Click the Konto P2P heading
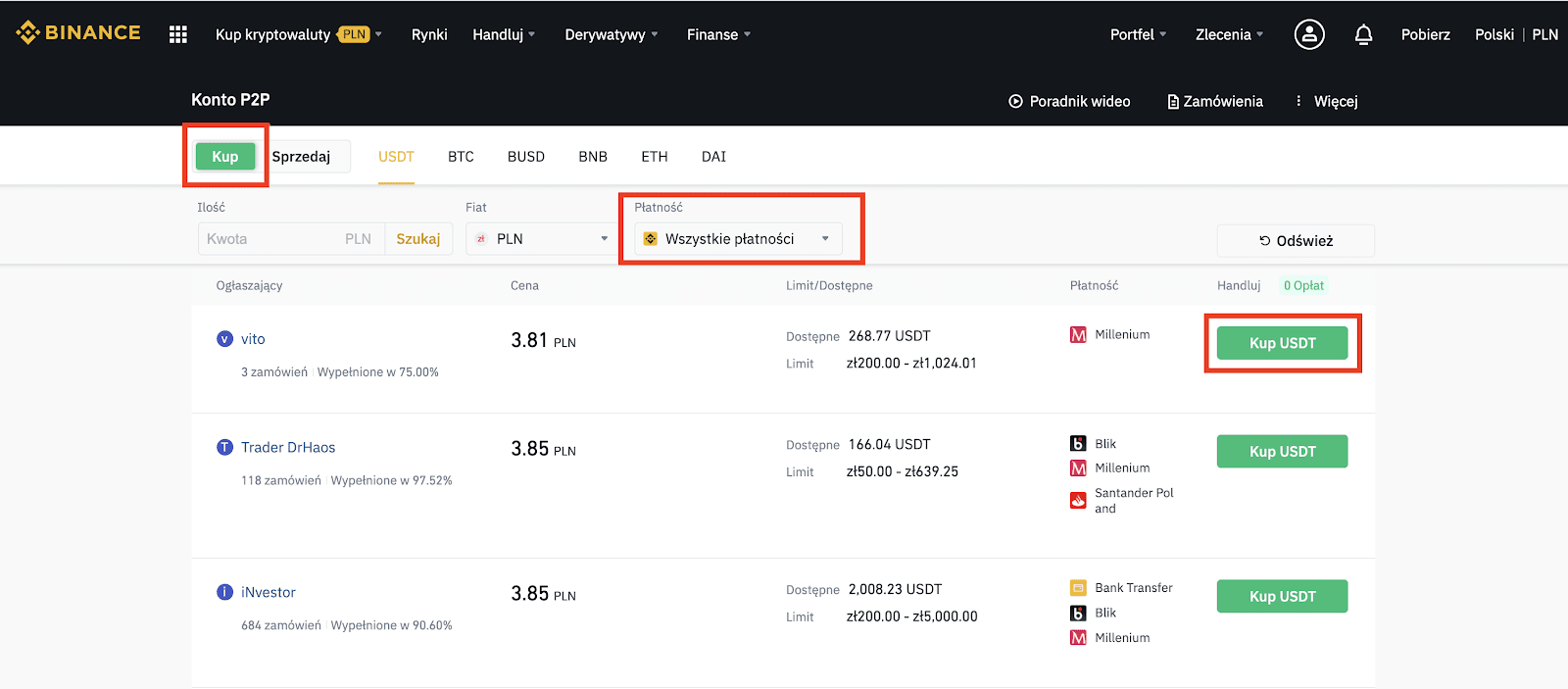Viewport: 1568px width, 689px height. pyautogui.click(x=230, y=100)
